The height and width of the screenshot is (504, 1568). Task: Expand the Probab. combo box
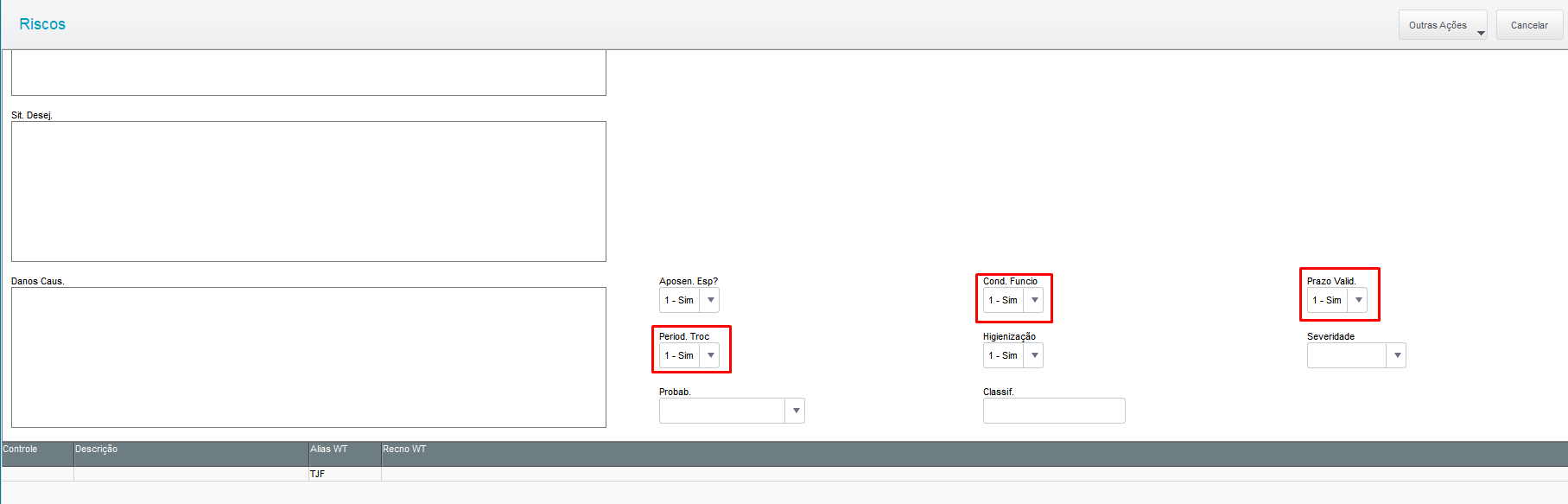coord(795,411)
